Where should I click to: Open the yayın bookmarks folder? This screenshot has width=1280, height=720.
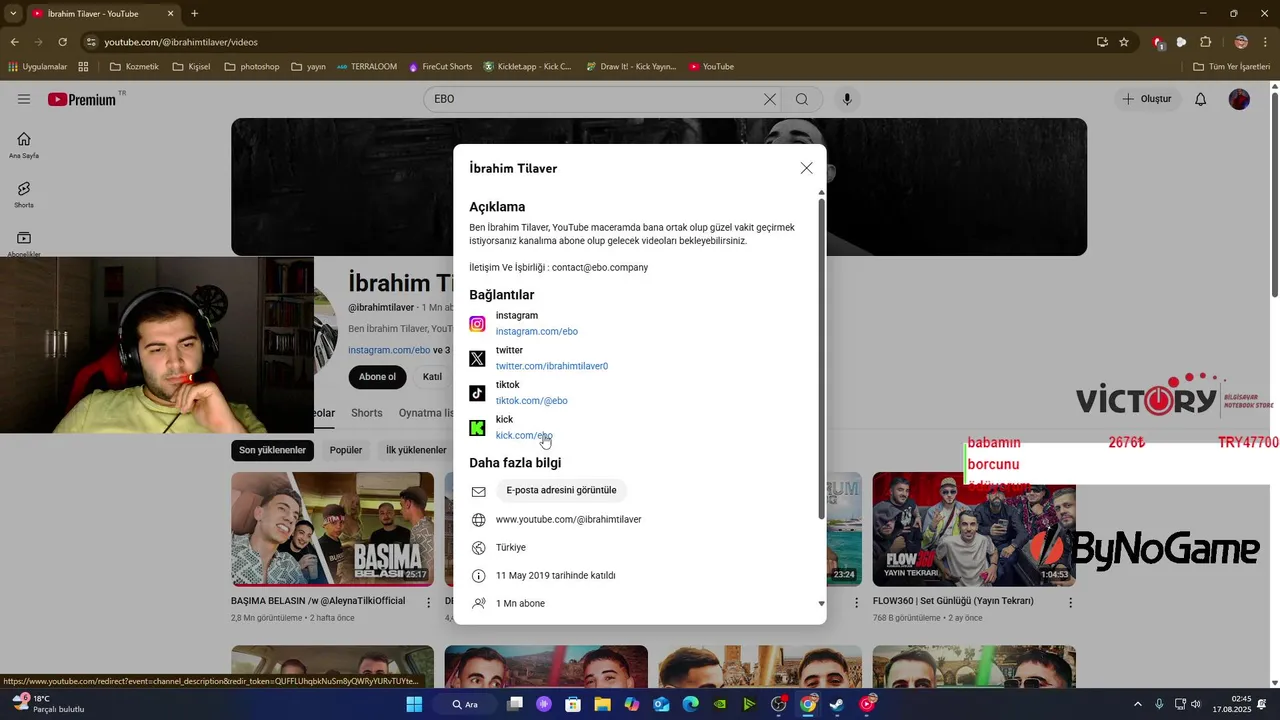308,67
